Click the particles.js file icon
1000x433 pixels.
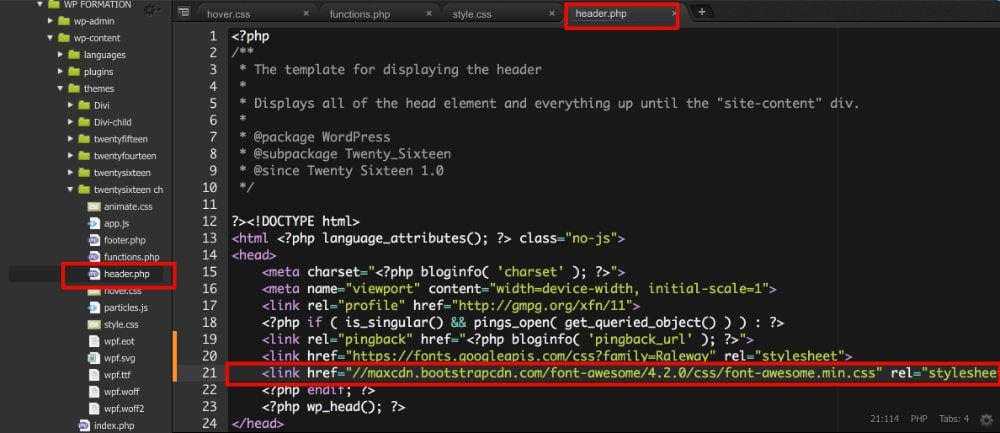[x=94, y=307]
